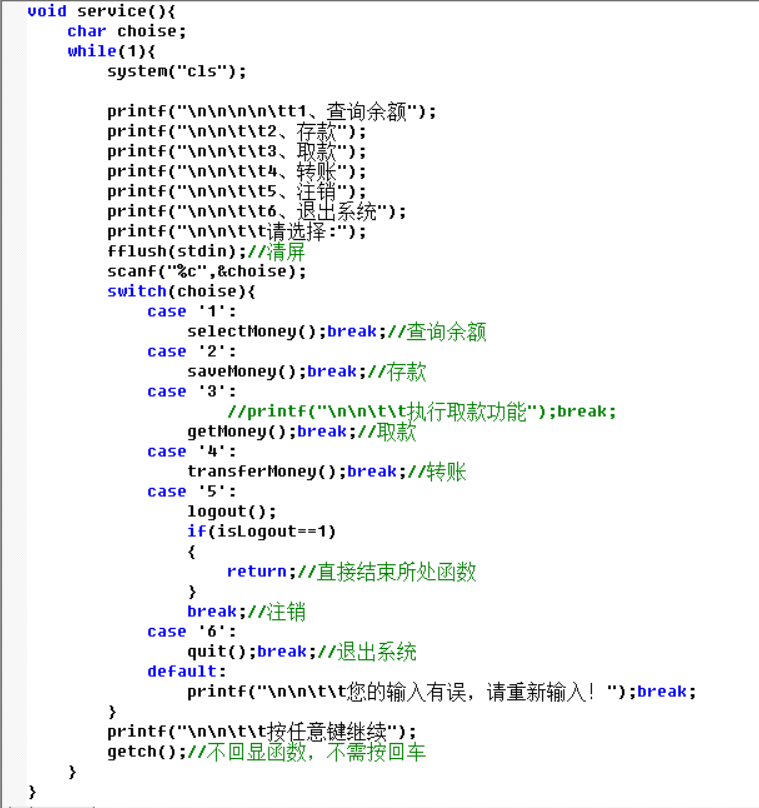Click the printf line for menu option 4、转账
This screenshot has height=808, width=759.
pyautogui.click(x=237, y=172)
